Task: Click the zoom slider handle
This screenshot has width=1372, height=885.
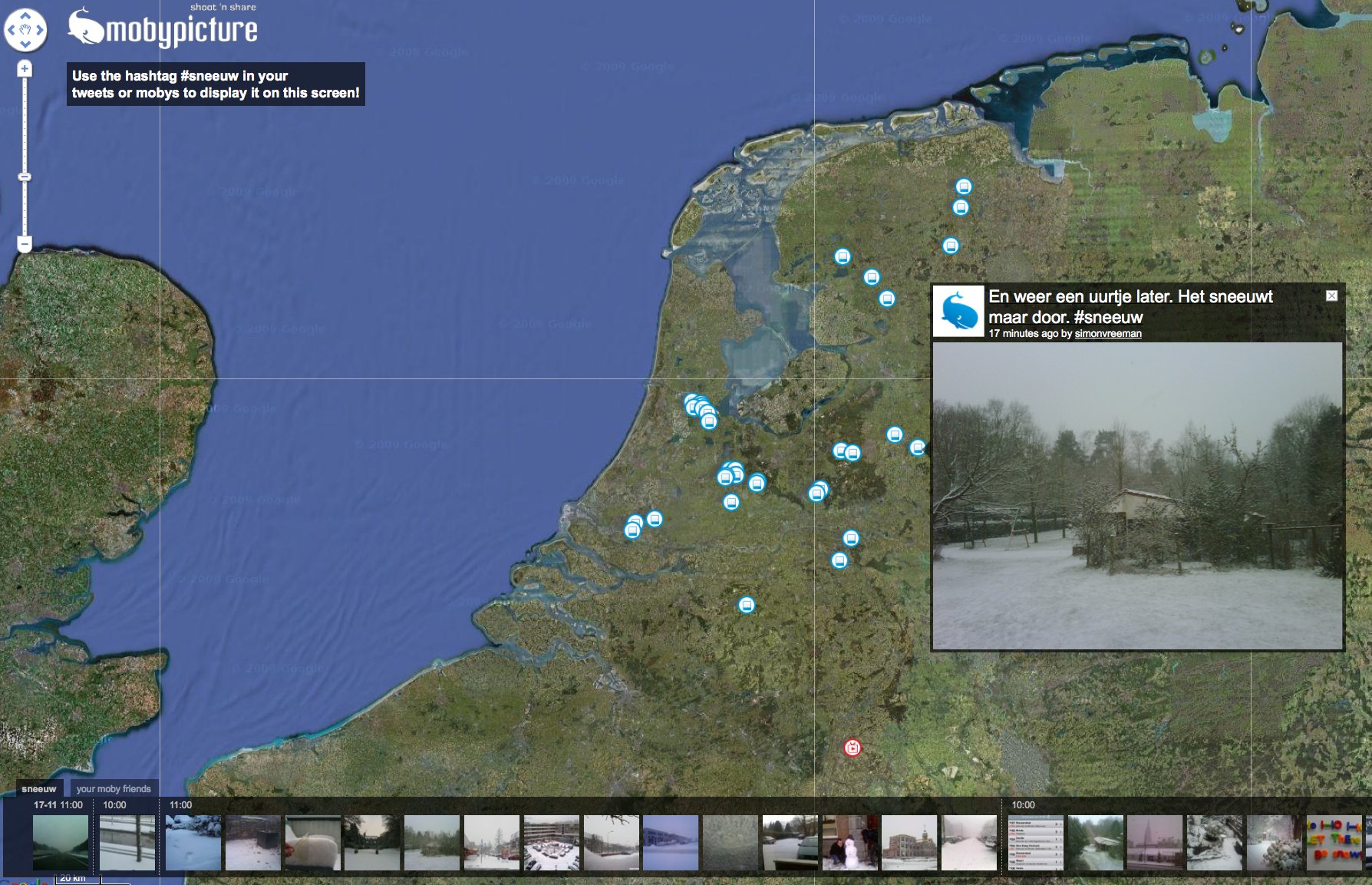Action: 25,177
